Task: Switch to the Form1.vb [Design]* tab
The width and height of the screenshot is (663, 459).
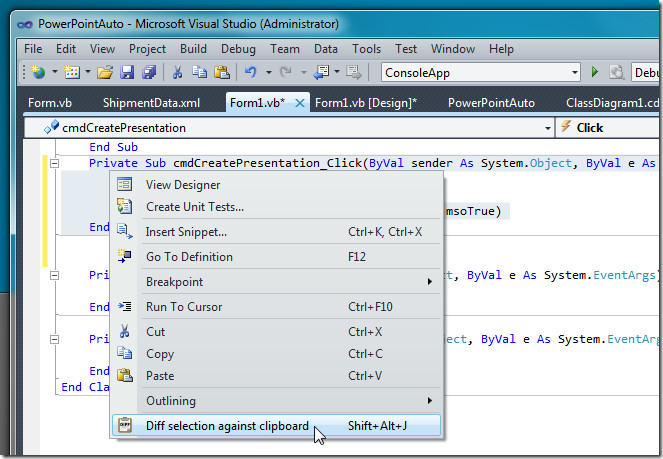Action: pyautogui.click(x=366, y=103)
